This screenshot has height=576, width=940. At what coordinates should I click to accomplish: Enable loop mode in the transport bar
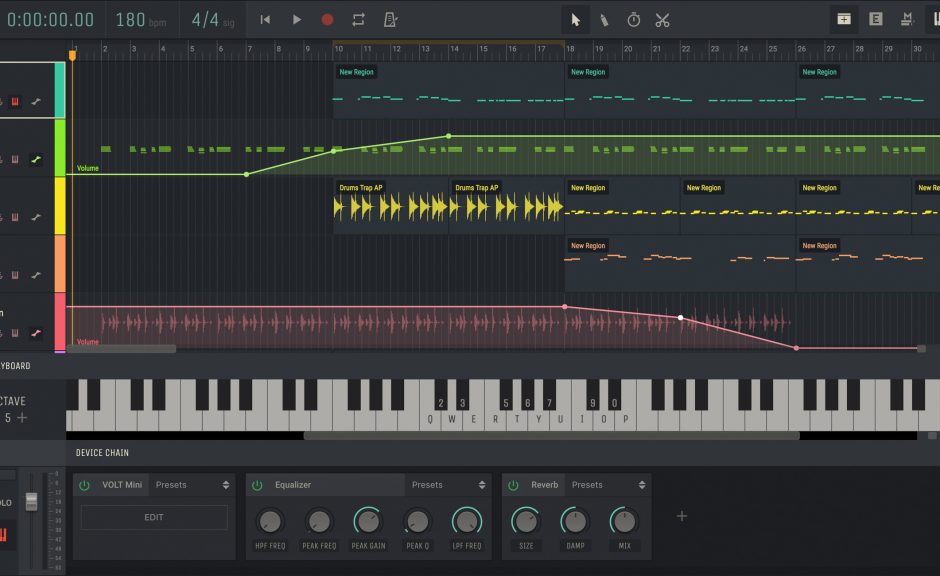click(358, 19)
